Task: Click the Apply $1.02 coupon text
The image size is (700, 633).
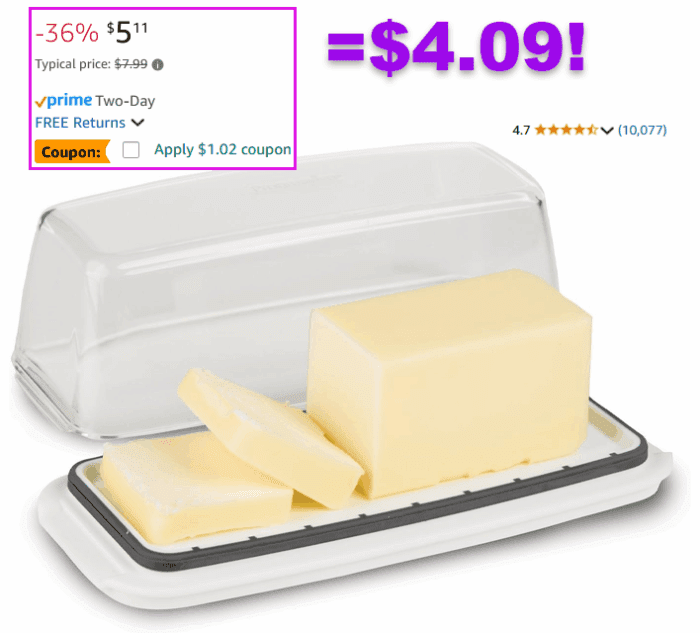Action: [x=223, y=150]
